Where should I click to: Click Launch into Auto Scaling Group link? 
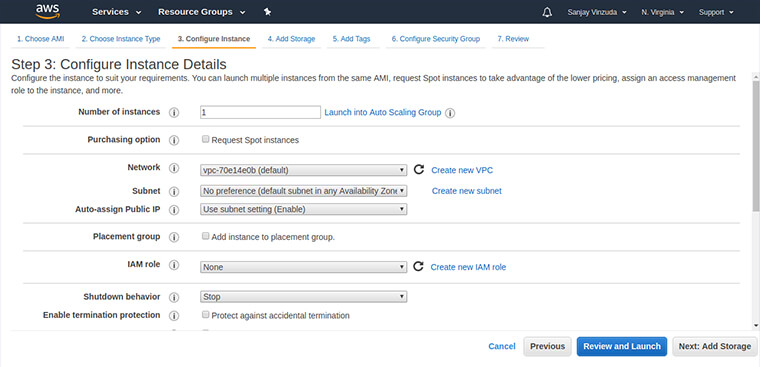(x=383, y=112)
